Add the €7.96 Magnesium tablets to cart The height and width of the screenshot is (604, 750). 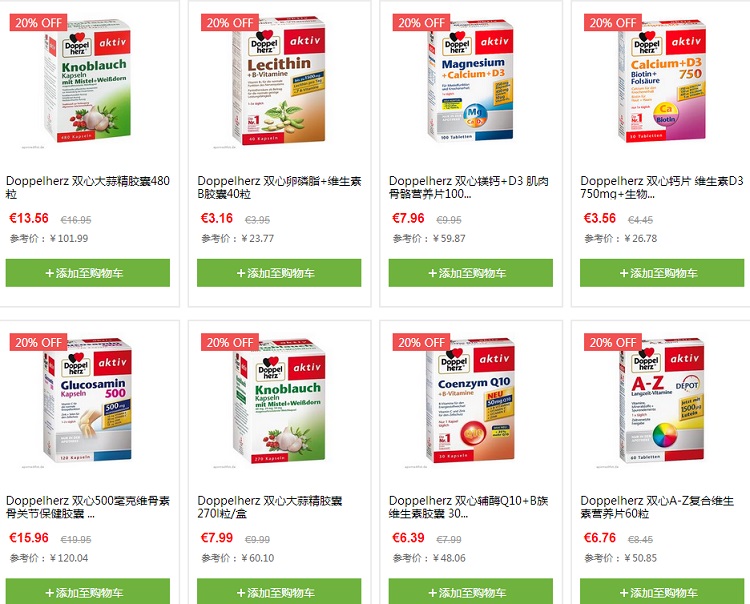point(470,273)
